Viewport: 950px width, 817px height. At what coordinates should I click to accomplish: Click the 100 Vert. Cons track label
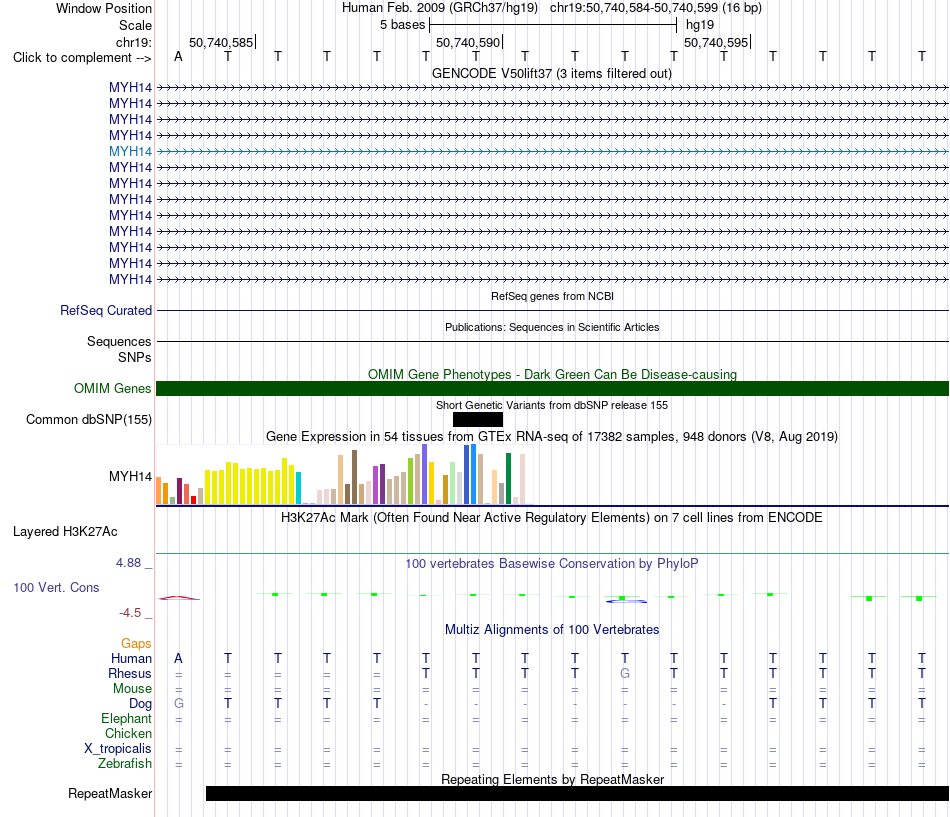(x=56, y=587)
